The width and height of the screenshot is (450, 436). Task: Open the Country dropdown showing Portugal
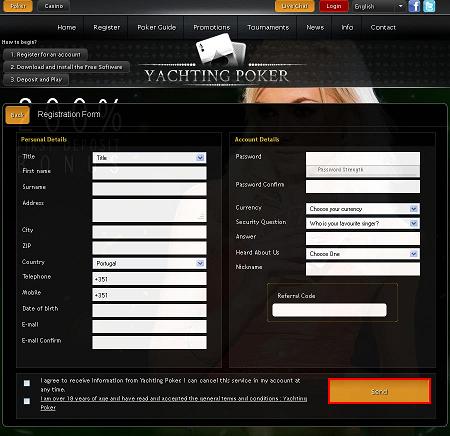(x=149, y=263)
